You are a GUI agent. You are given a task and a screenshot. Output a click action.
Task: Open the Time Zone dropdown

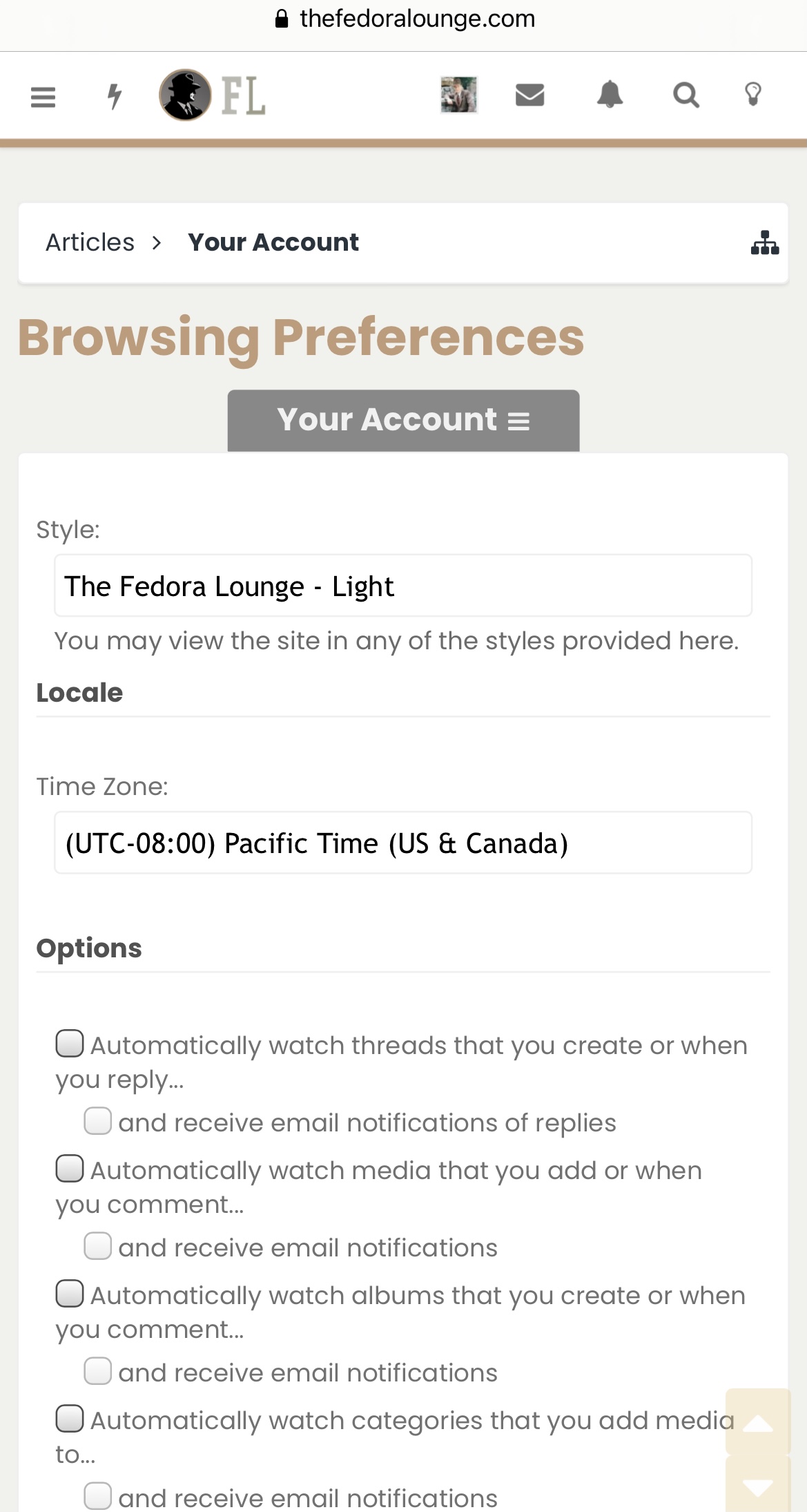[x=403, y=843]
